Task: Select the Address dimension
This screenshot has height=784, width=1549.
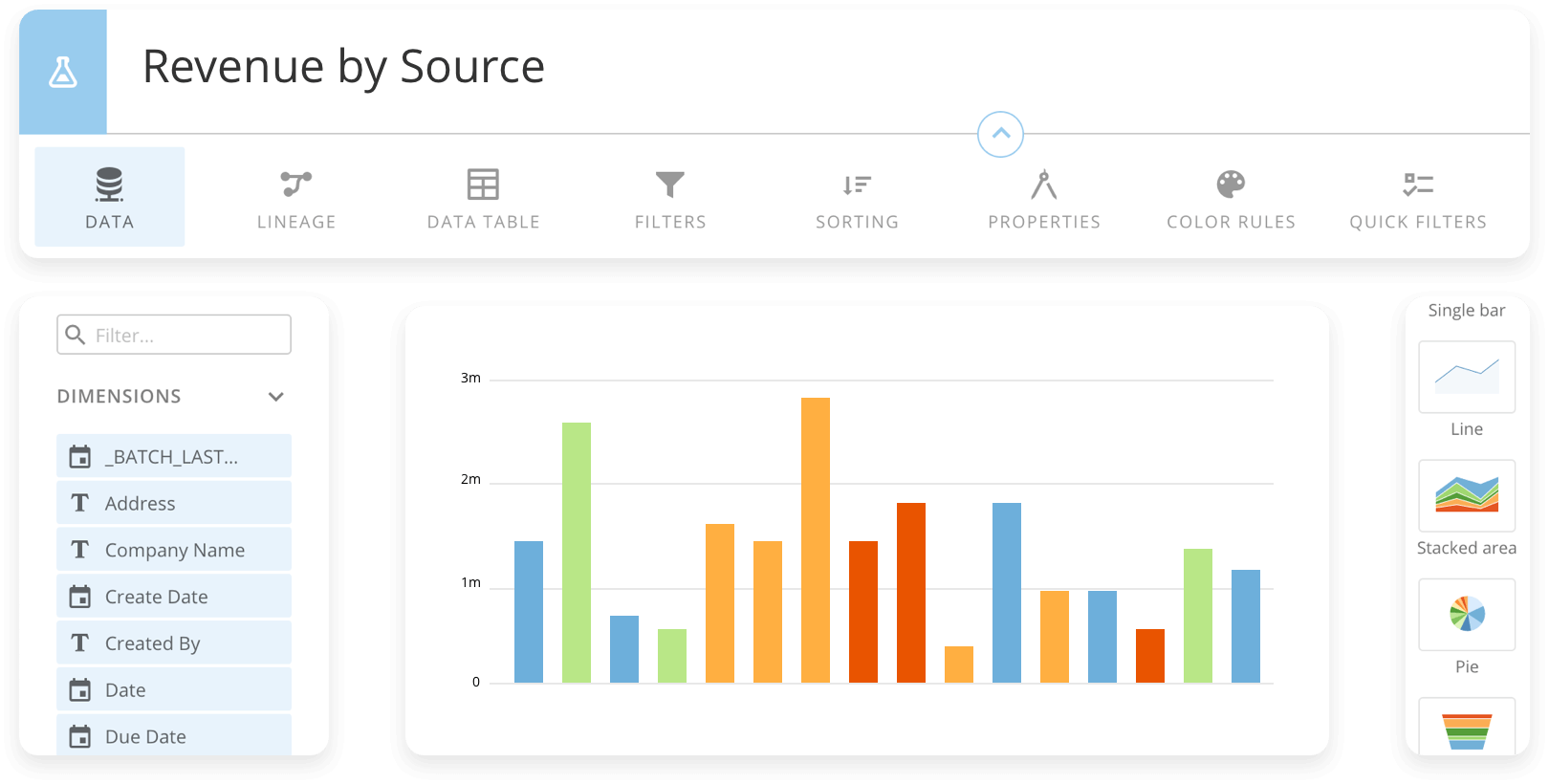Action: pyautogui.click(x=174, y=503)
